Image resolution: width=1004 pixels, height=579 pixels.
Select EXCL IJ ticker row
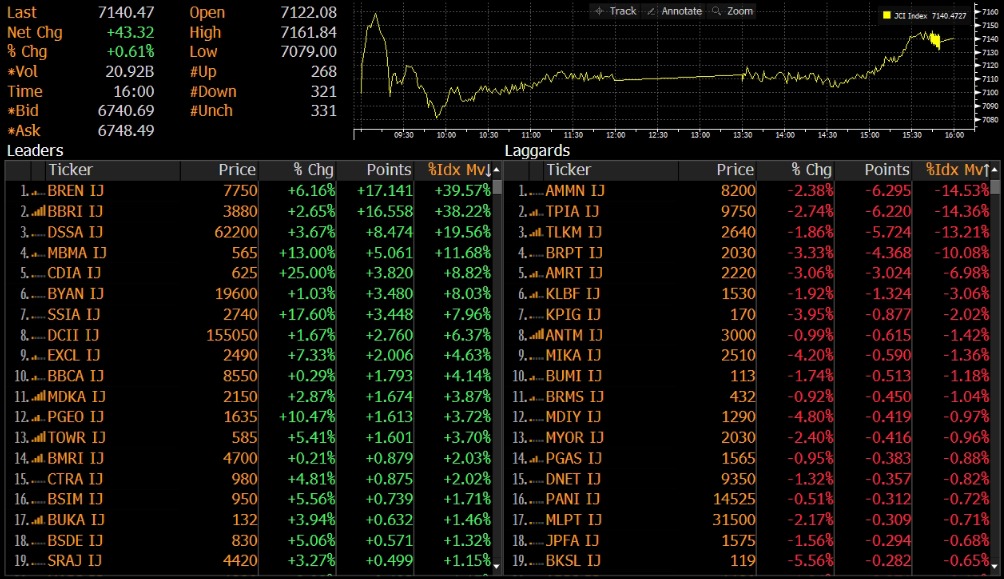click(250, 355)
